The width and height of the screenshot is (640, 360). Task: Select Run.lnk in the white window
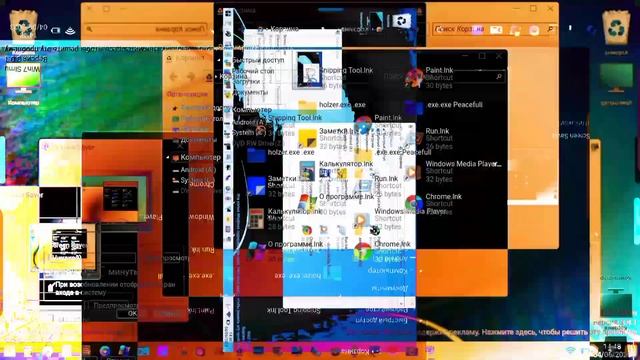386,178
